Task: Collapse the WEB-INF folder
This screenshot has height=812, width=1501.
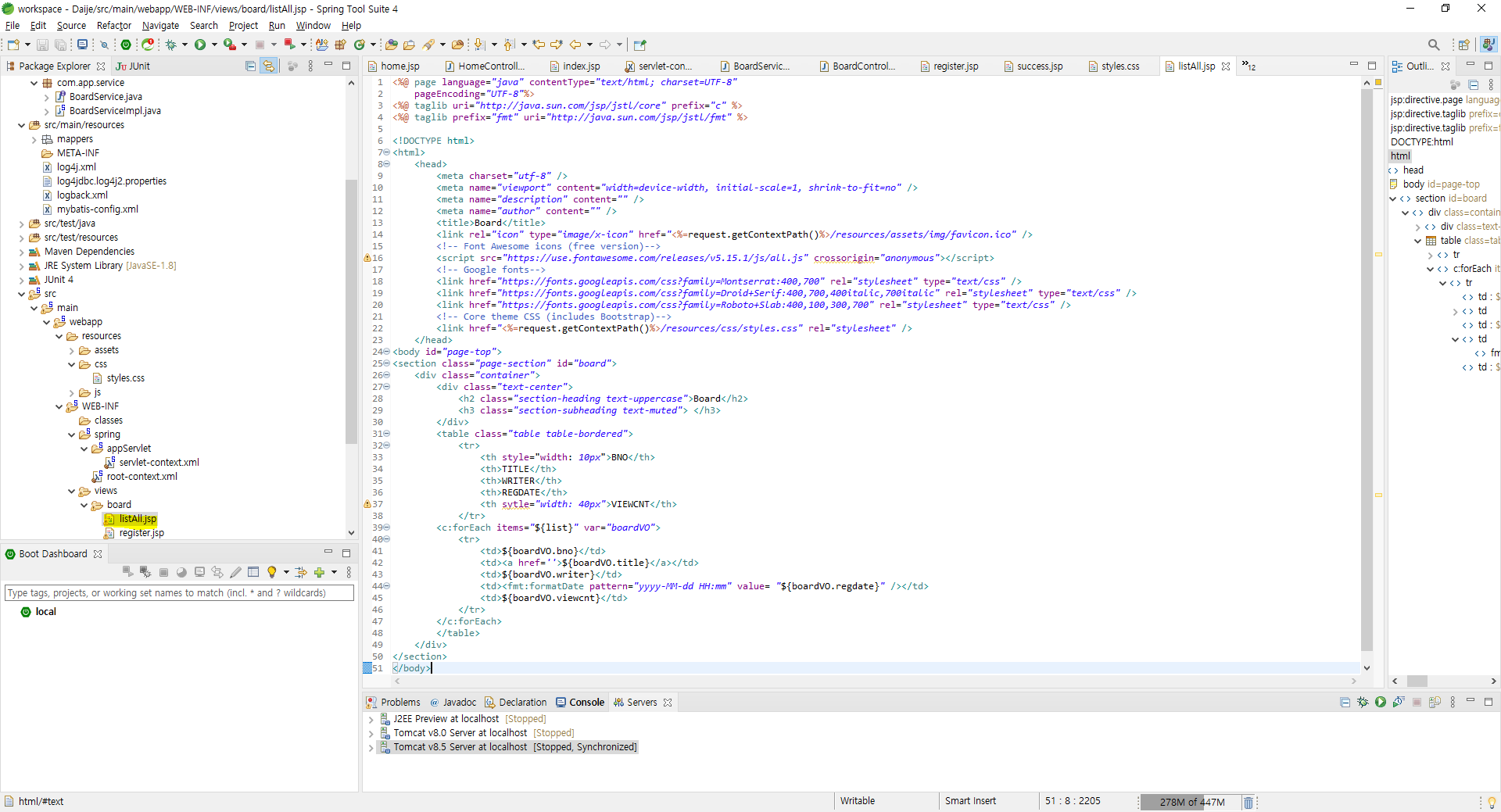Action: (x=59, y=406)
